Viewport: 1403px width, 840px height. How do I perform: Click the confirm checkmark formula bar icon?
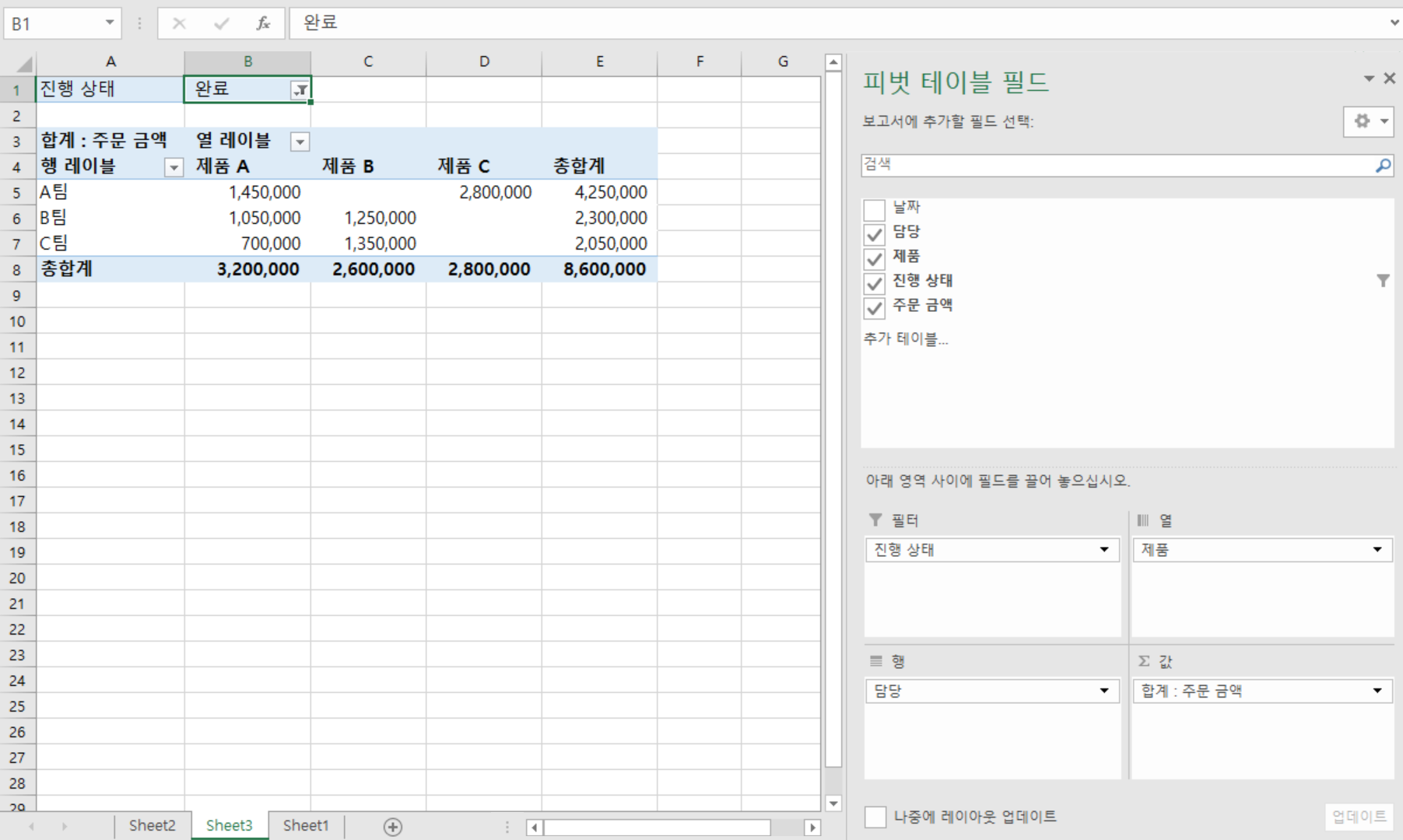click(222, 23)
